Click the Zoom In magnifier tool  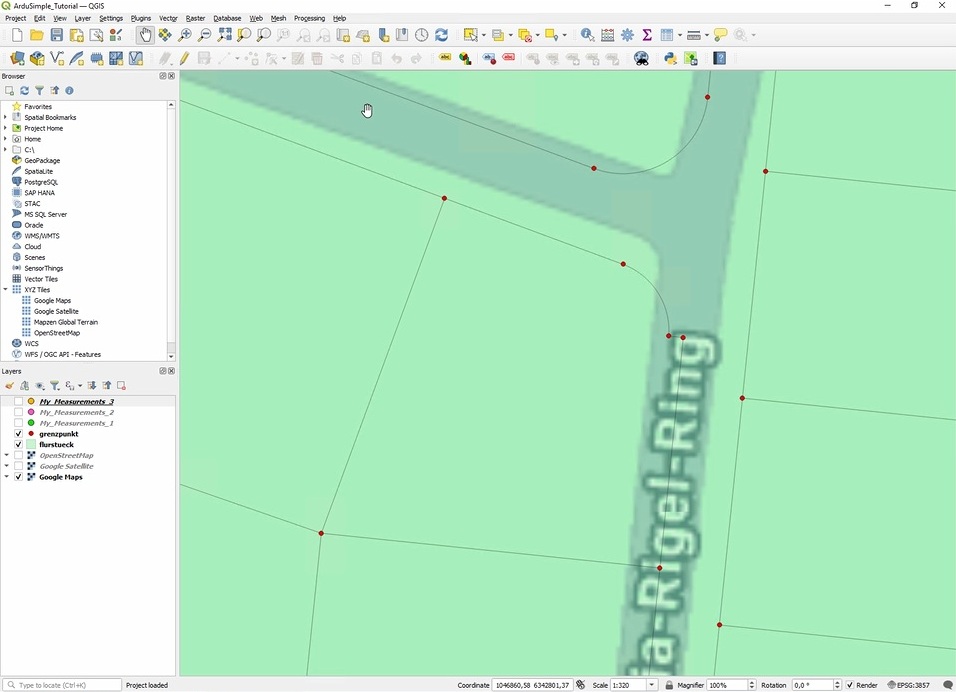185,35
